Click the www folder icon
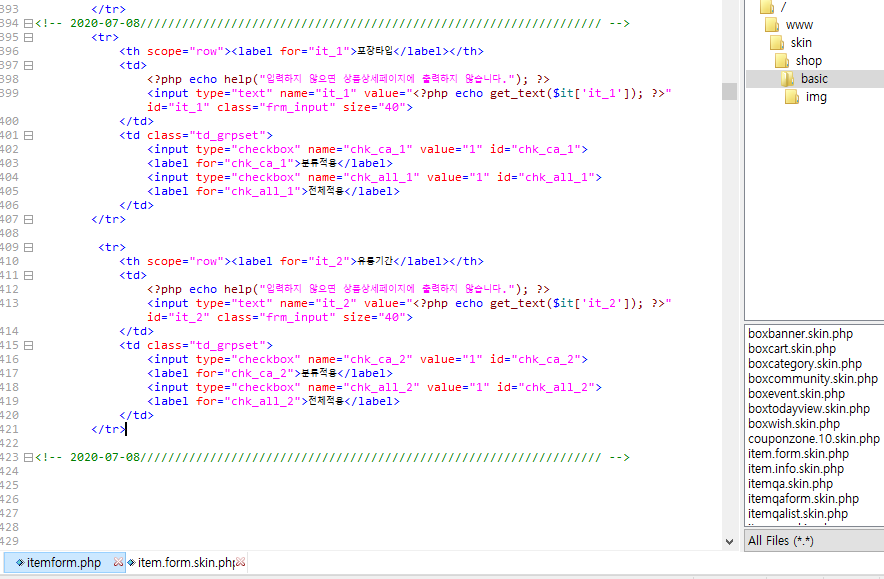This screenshot has height=579, width=884. 770,24
